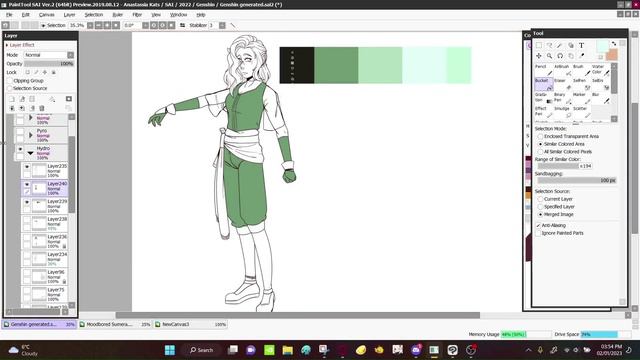This screenshot has height=360, width=640.
Task: Pick the Move tool
Action: click(539, 56)
